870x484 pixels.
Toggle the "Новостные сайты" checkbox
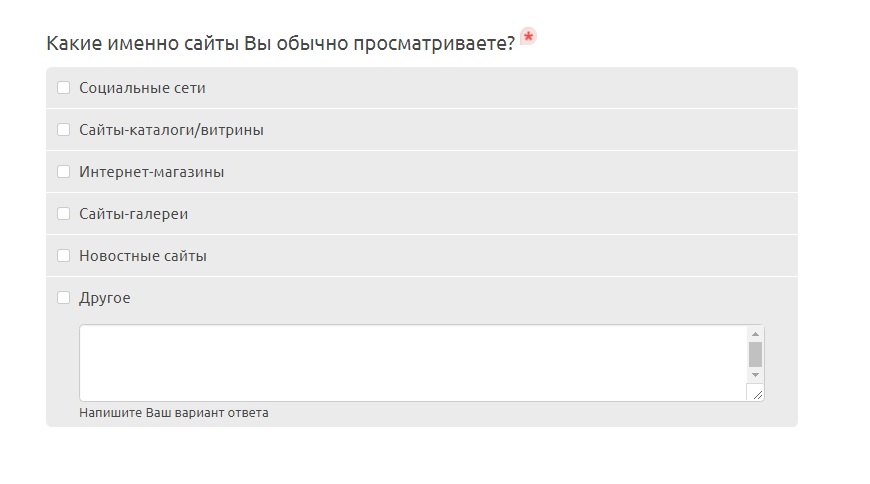coord(64,256)
